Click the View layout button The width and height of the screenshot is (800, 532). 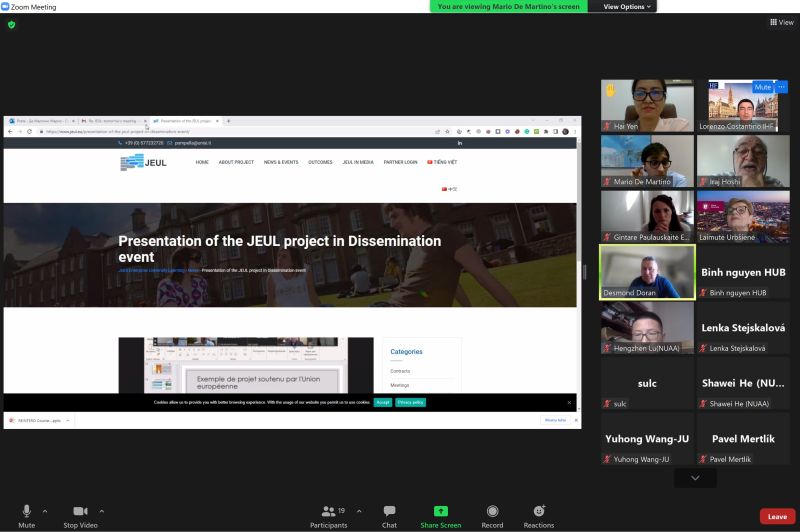click(781, 22)
